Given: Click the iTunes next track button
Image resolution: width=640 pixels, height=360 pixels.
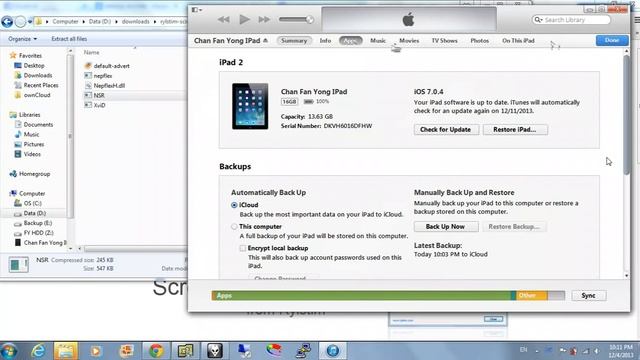Looking at the screenshot, I should [264, 19].
